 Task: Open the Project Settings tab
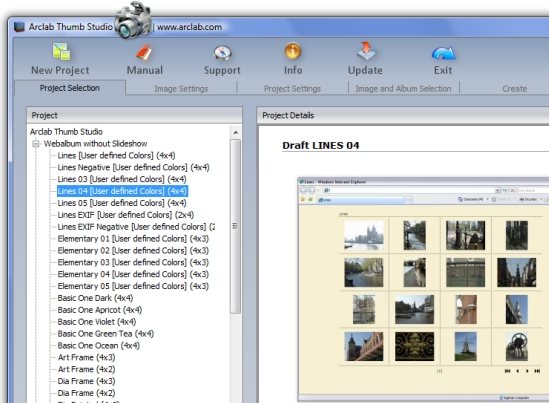pos(292,89)
